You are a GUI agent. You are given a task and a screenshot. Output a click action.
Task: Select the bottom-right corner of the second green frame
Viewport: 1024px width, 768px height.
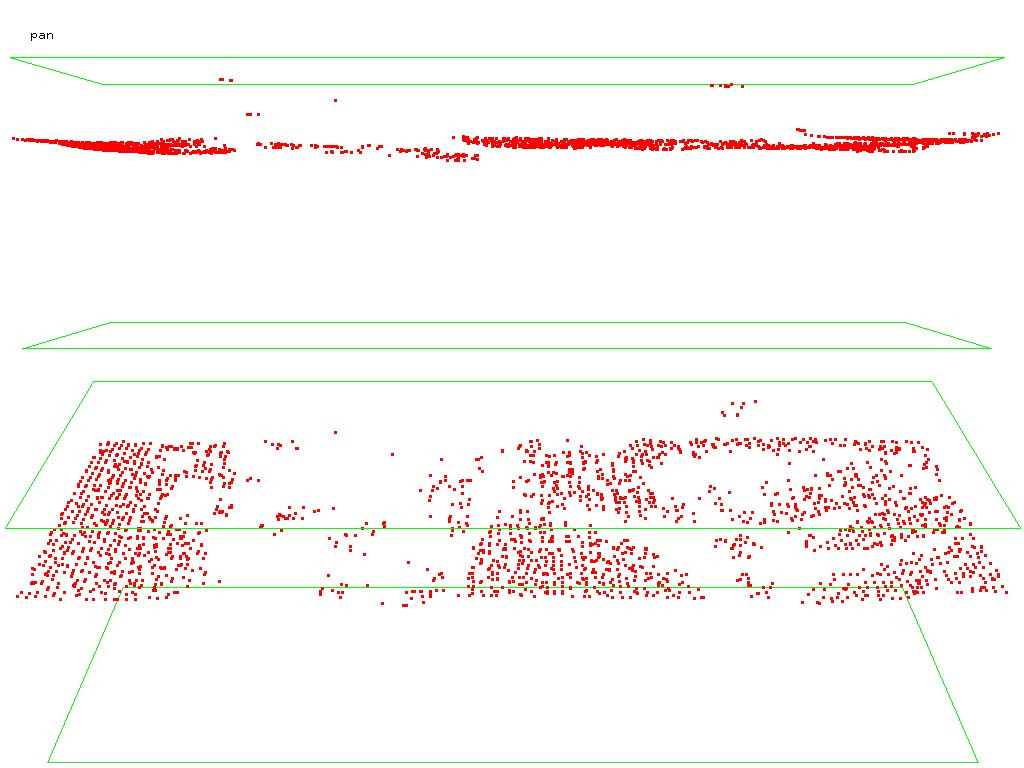(990, 348)
